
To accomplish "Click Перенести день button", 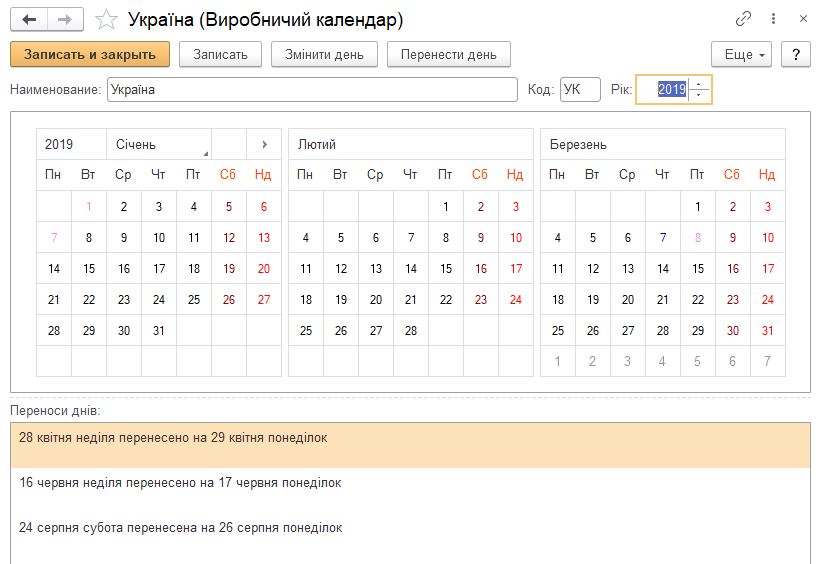I will click(x=448, y=54).
